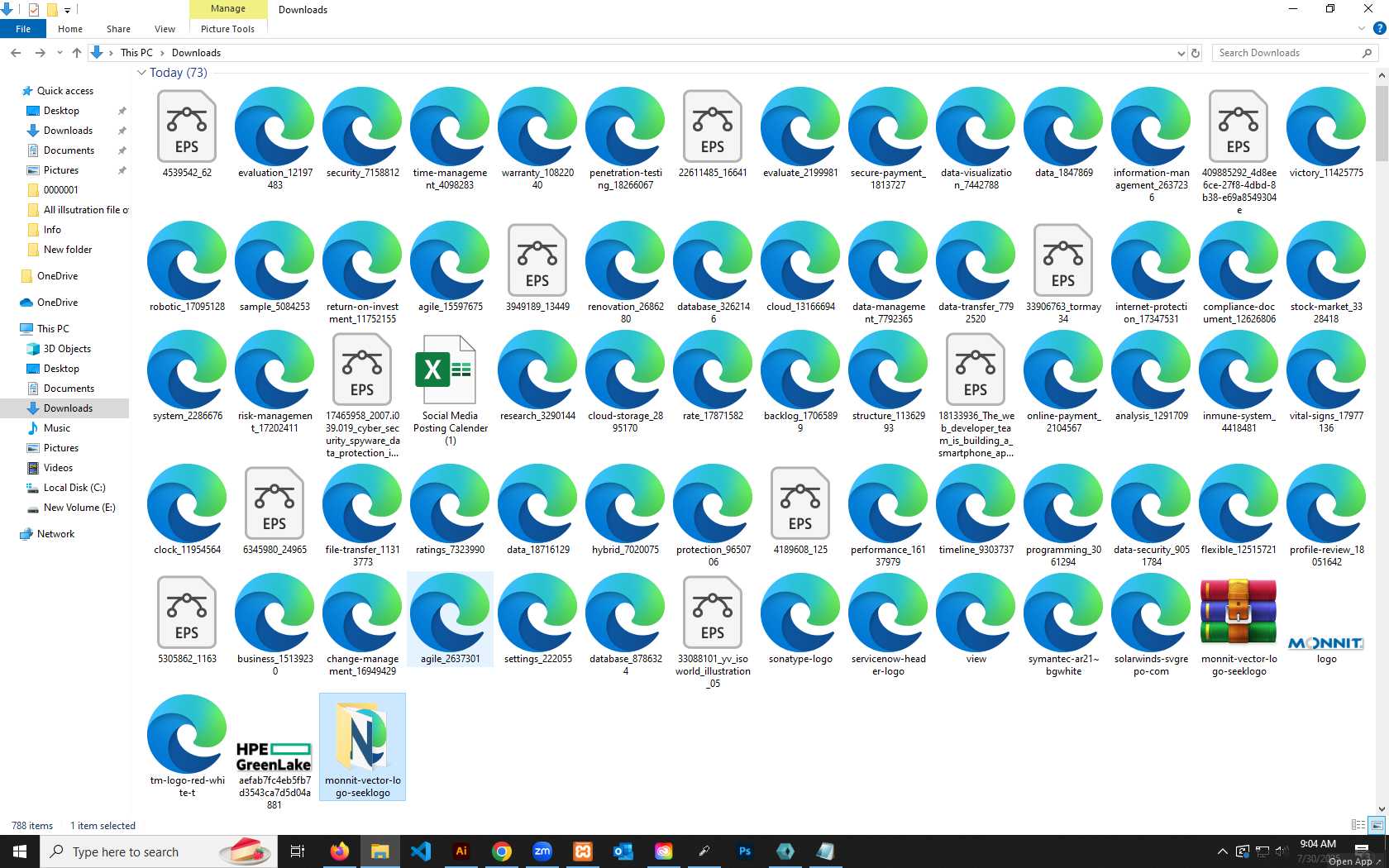Open Local Disk (C:) in navigation pane
The height and width of the screenshot is (868, 1389).
(x=74, y=488)
